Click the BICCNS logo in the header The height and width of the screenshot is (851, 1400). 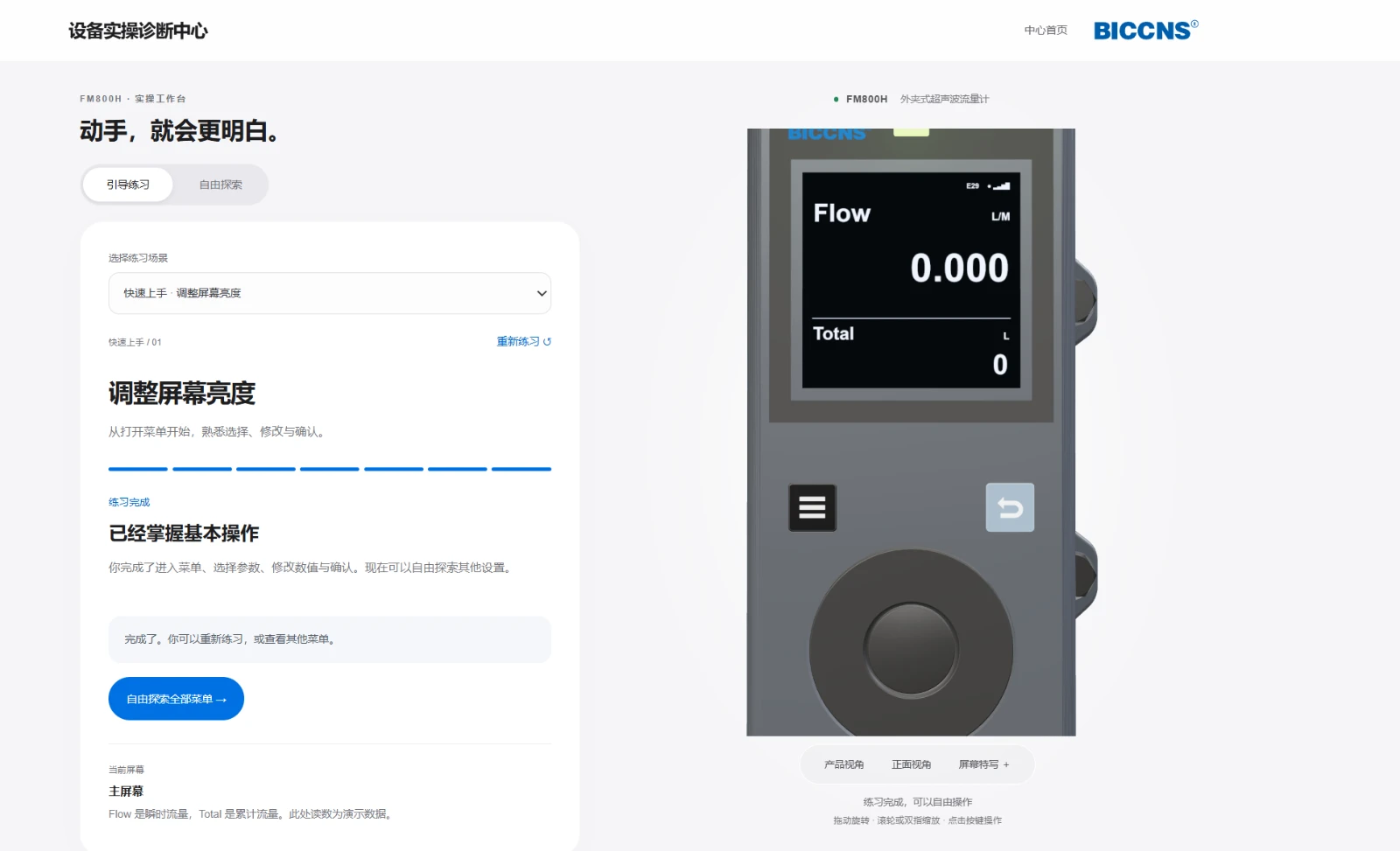click(x=1145, y=31)
